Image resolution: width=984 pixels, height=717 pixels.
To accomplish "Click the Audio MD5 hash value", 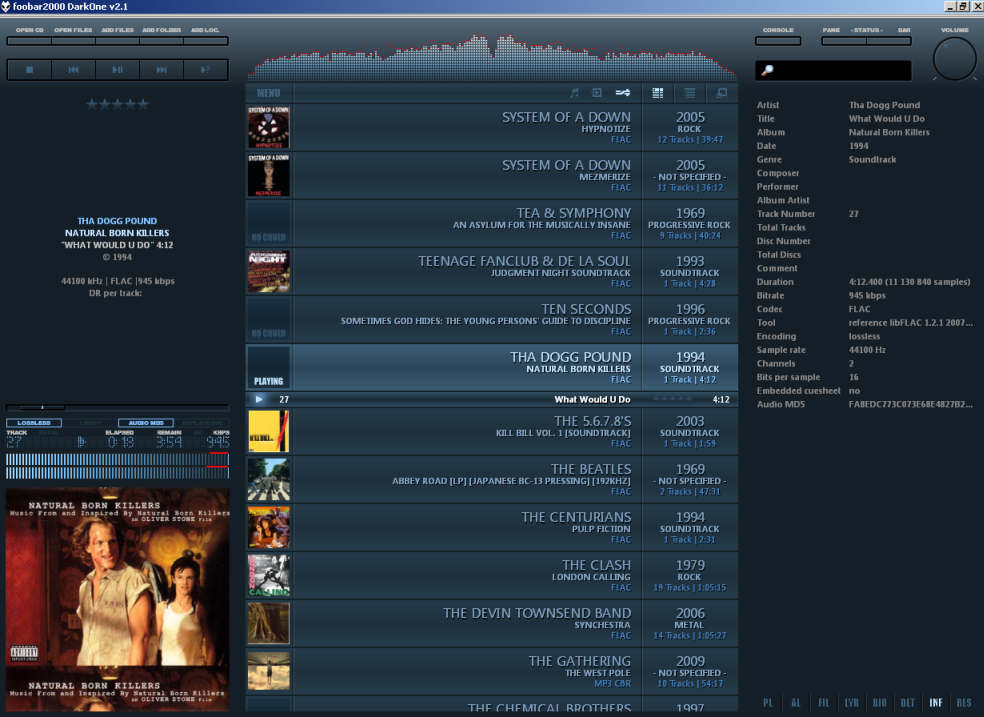I will tap(911, 405).
